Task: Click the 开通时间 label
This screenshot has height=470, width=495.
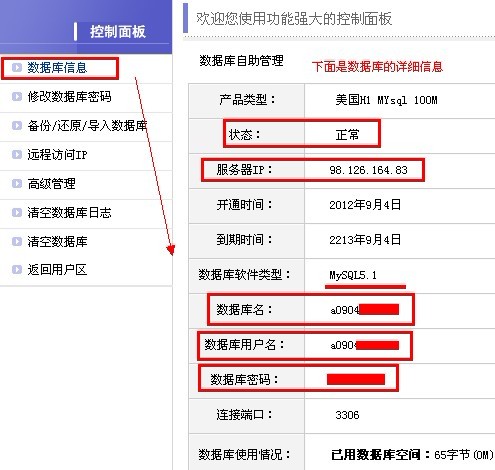Action: [x=244, y=205]
